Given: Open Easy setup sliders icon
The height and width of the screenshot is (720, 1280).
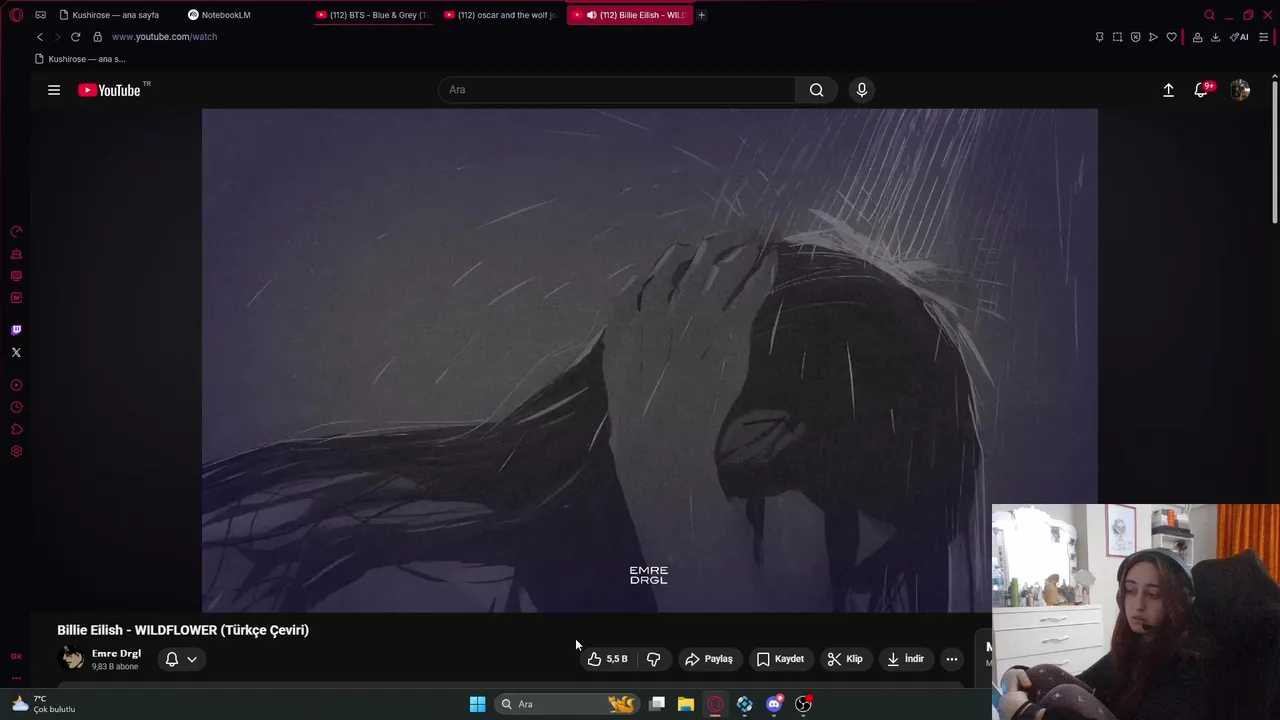Looking at the screenshot, I should [1264, 37].
